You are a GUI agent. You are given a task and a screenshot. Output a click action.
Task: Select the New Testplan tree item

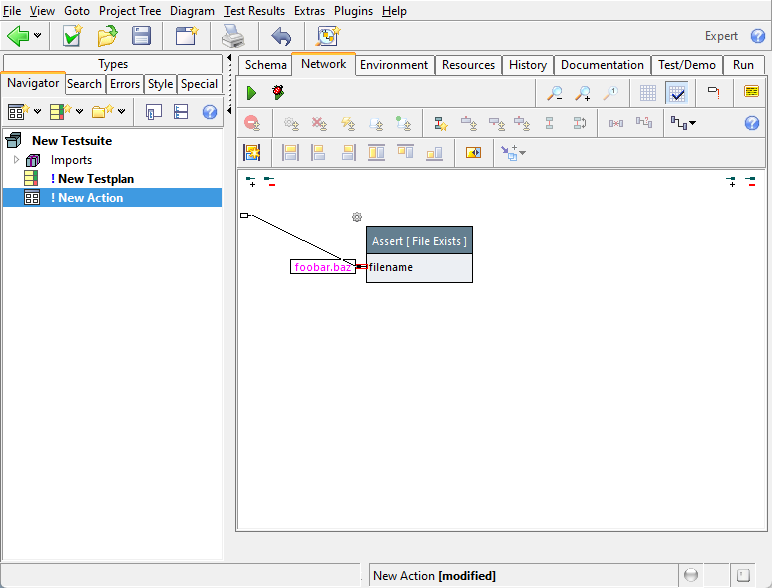coord(95,179)
